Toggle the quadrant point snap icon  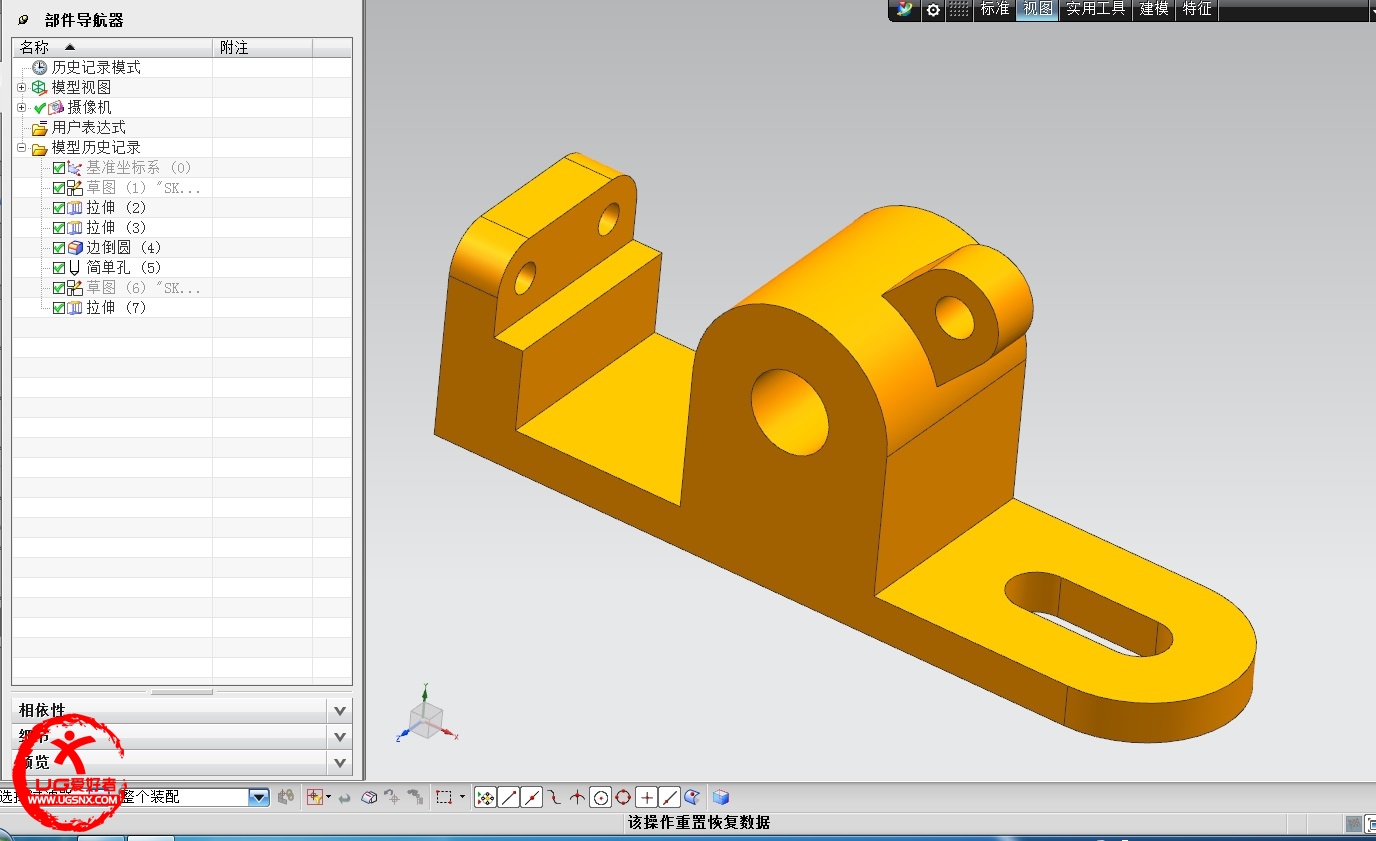[x=623, y=797]
